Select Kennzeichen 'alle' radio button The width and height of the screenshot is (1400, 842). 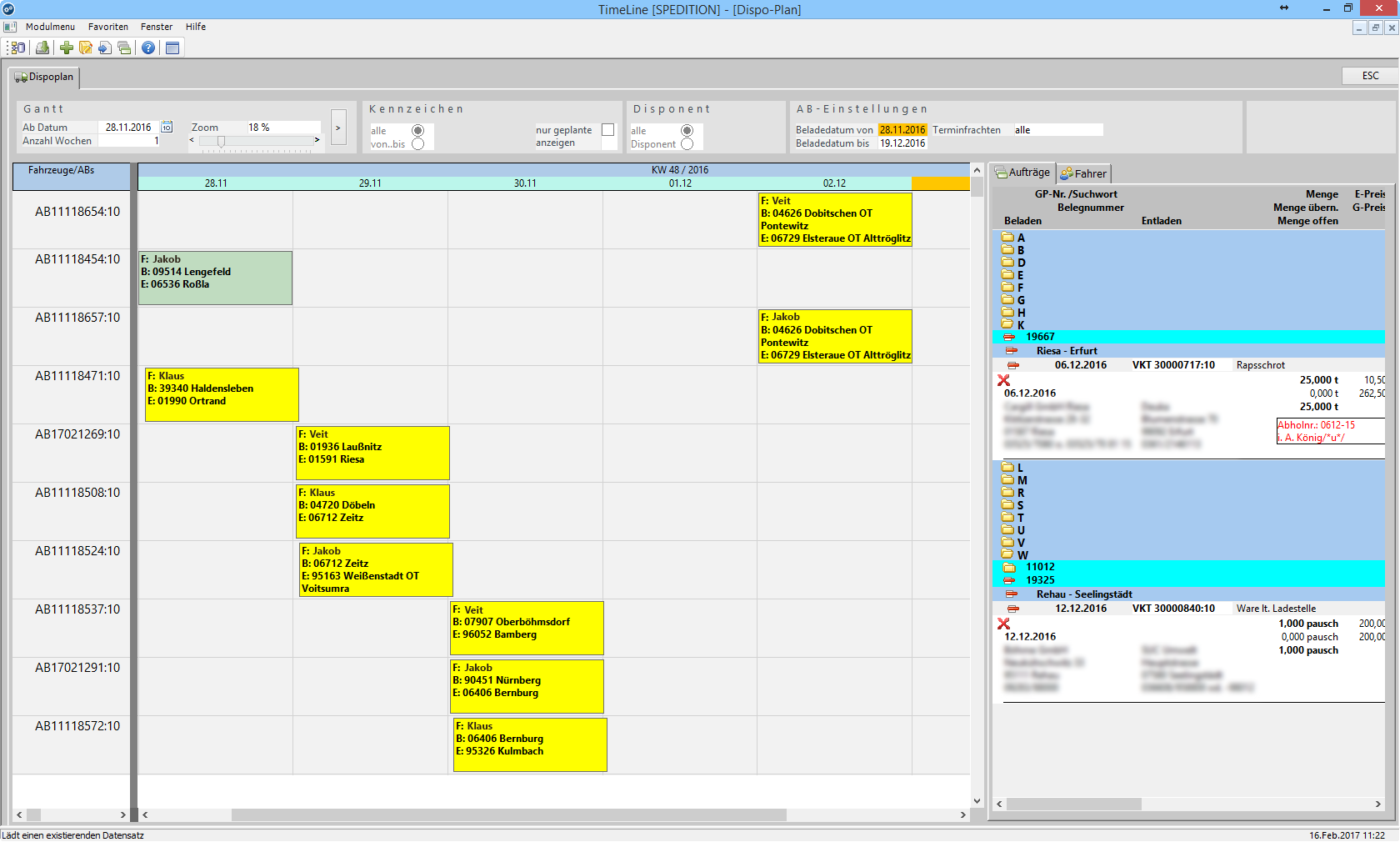pos(418,131)
